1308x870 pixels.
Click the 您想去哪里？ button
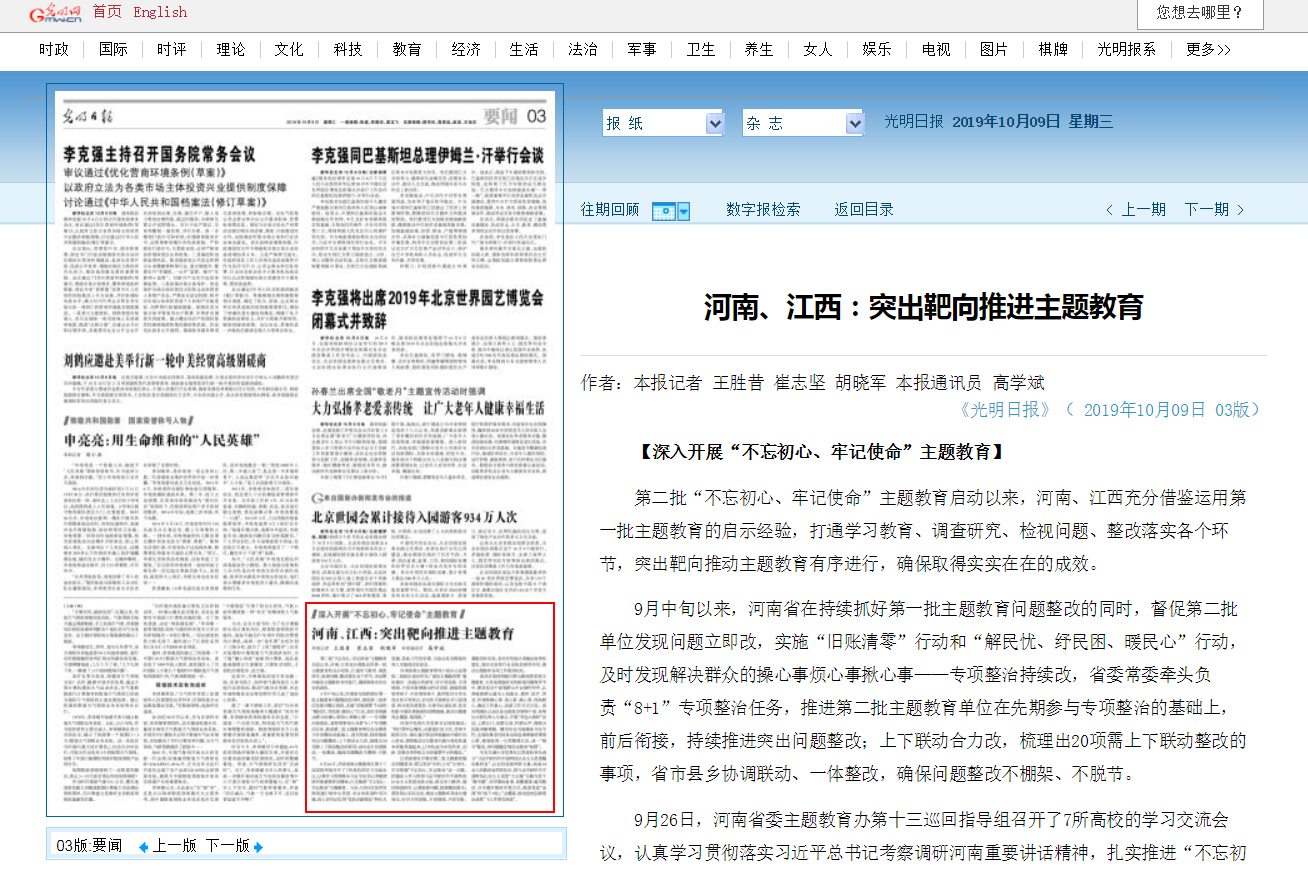pos(1200,13)
